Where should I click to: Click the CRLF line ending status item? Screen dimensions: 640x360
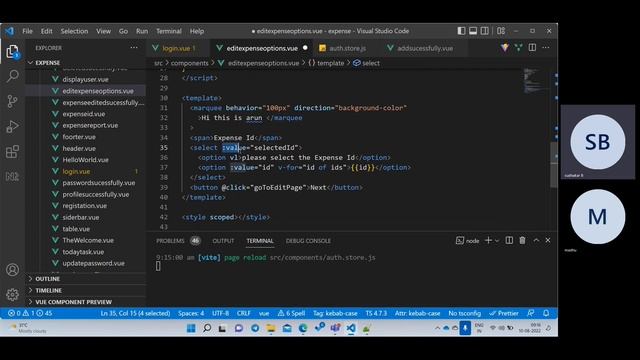[x=243, y=313]
